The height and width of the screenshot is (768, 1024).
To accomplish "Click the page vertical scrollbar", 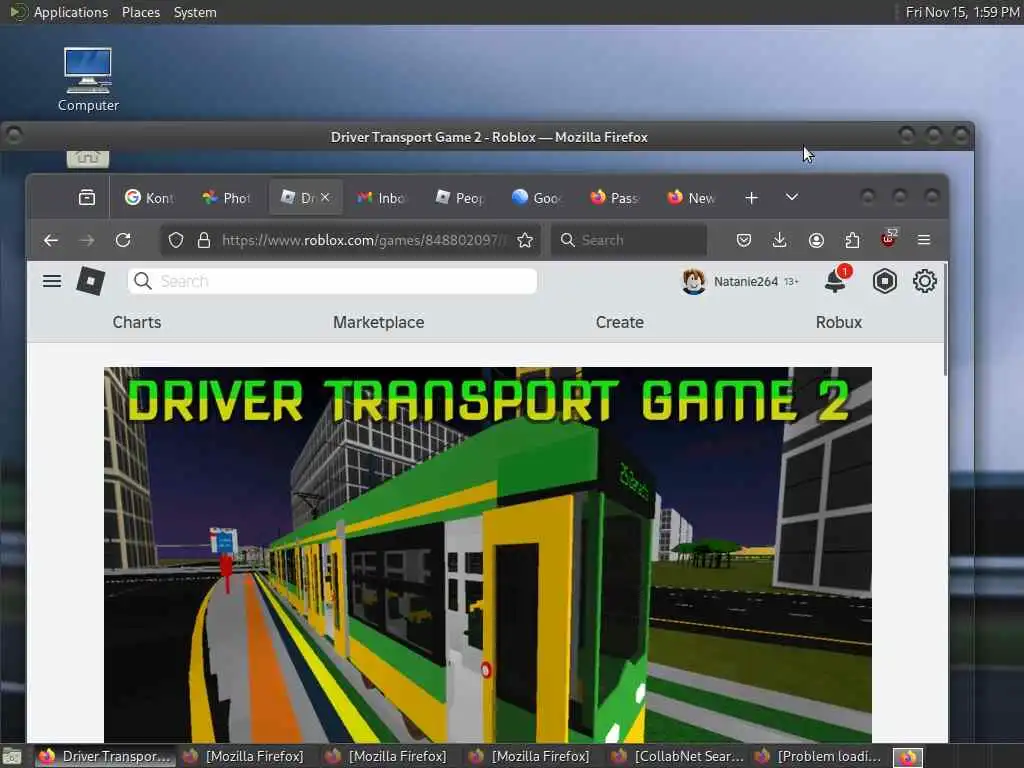I will pyautogui.click(x=945, y=320).
